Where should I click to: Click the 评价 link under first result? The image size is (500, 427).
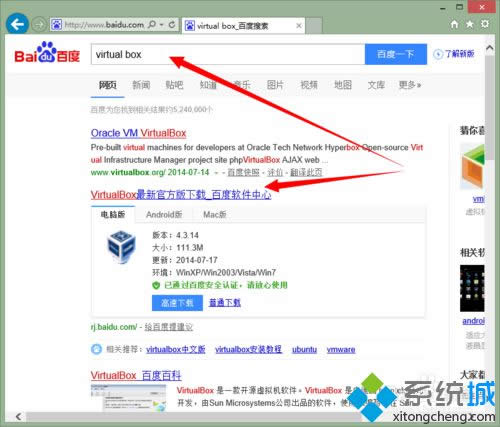[x=275, y=172]
